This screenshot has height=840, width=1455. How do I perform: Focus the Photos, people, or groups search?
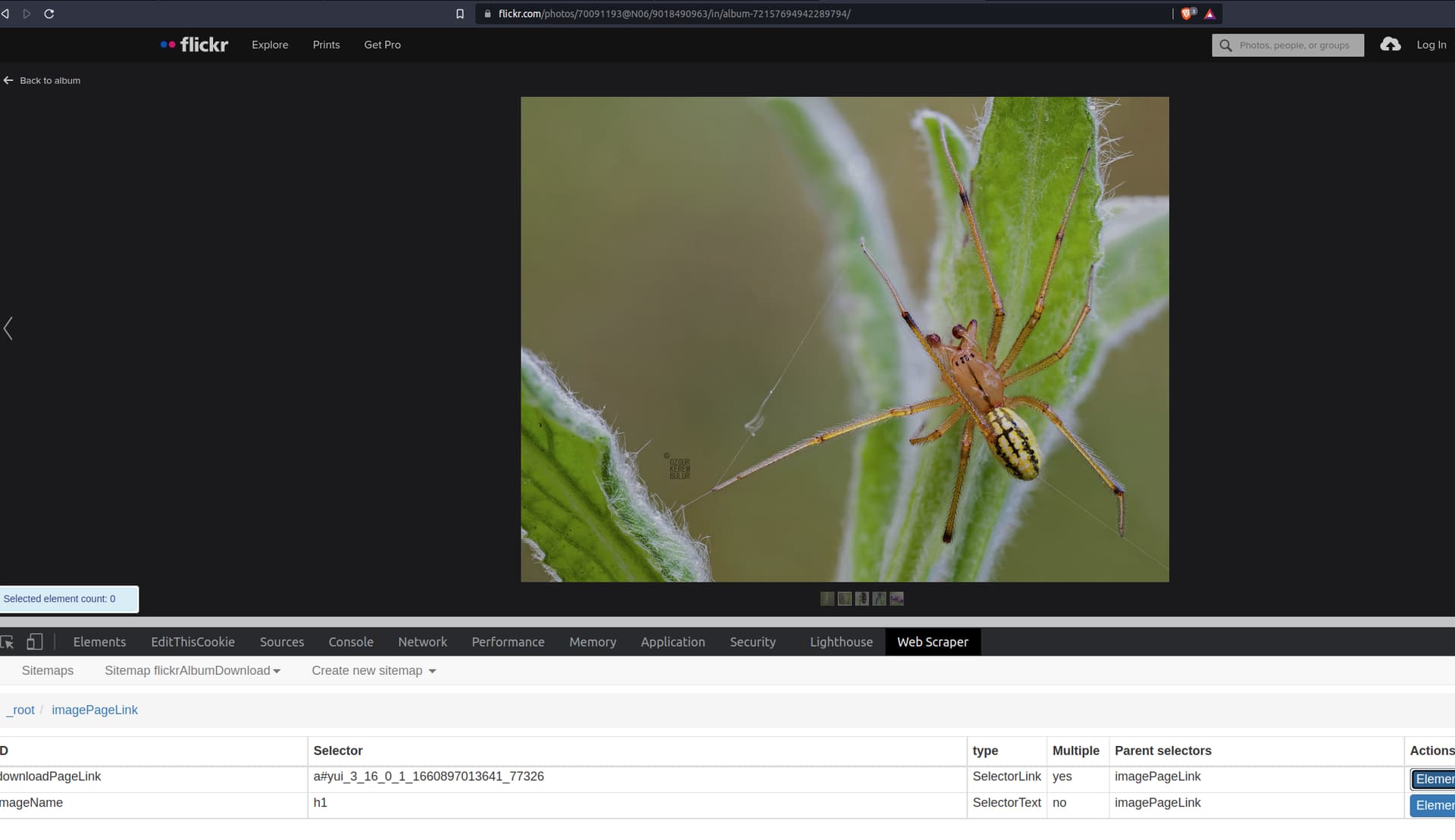(x=1294, y=45)
